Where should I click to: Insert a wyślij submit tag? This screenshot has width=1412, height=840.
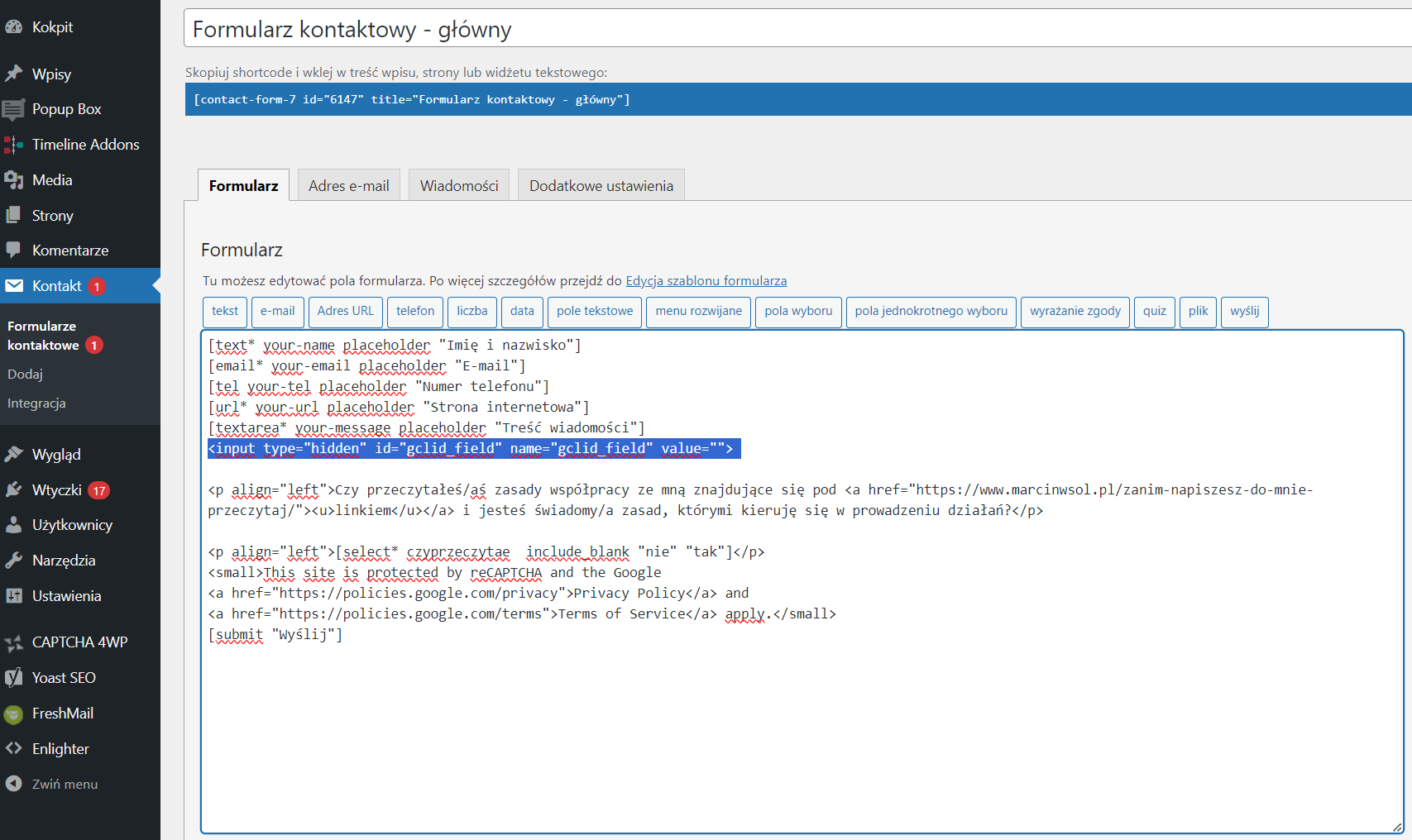tap(1245, 312)
